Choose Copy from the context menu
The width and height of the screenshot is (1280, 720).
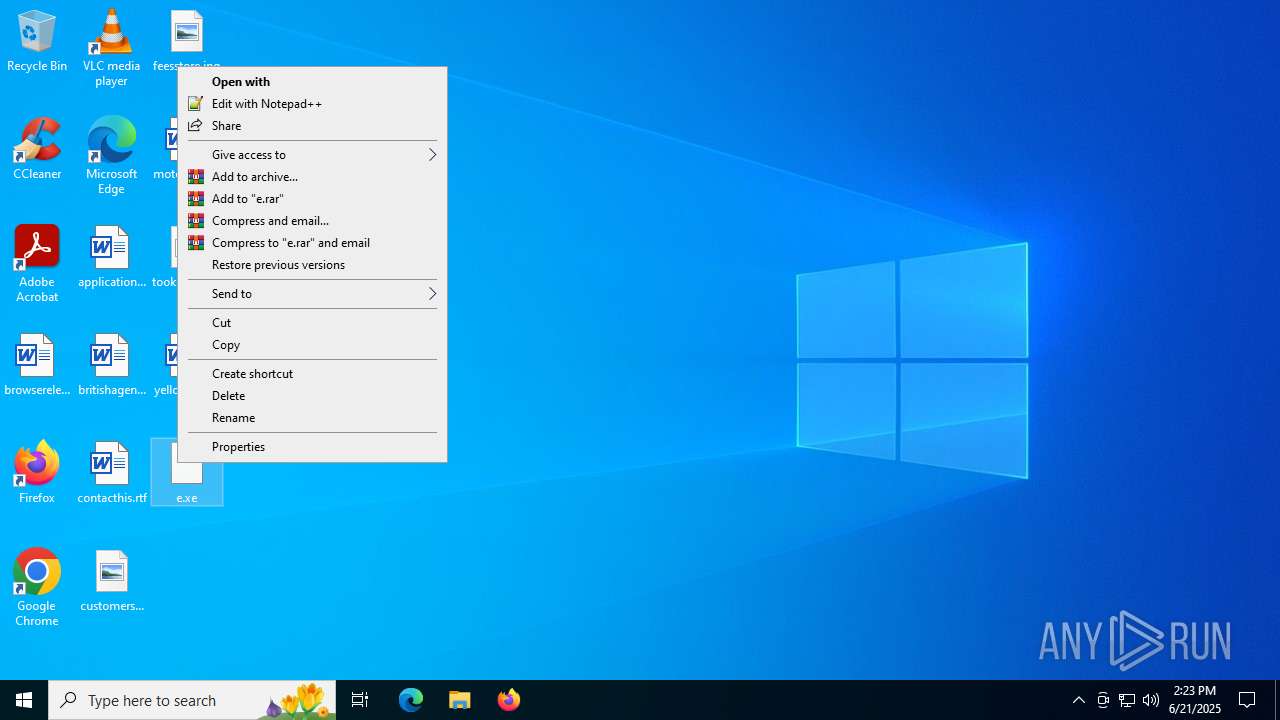click(x=312, y=345)
